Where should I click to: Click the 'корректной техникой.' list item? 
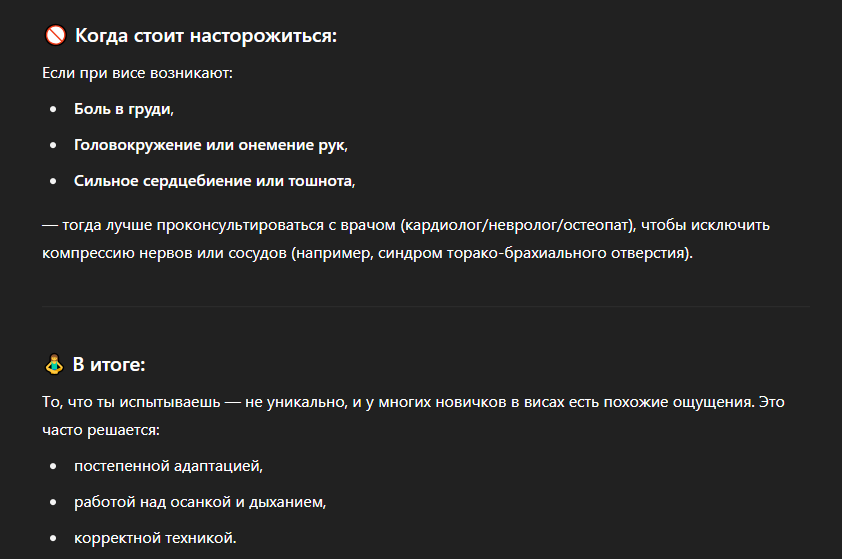(155, 538)
